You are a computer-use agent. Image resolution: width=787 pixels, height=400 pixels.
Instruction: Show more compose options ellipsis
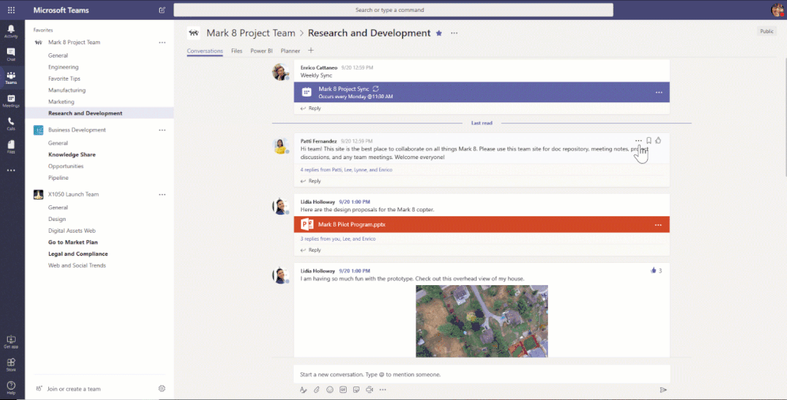click(383, 389)
